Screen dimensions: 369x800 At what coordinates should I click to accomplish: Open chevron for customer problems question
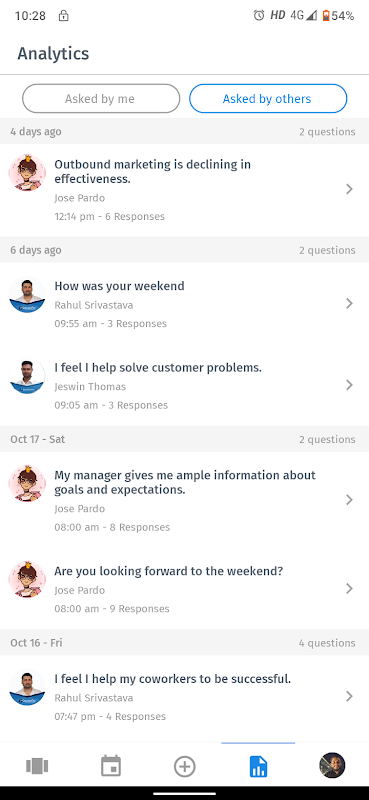tap(350, 385)
